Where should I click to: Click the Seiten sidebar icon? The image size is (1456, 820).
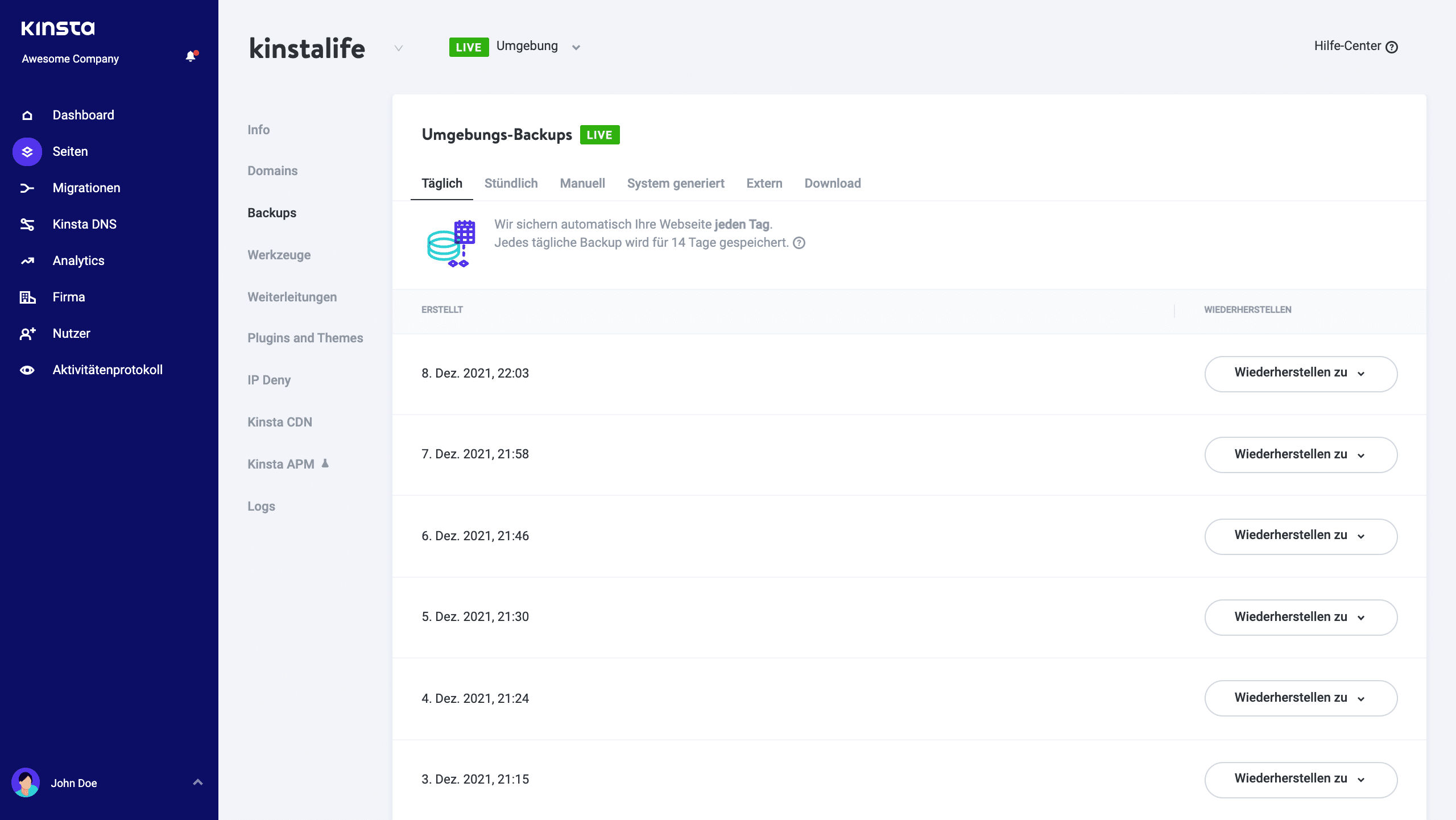tap(27, 151)
